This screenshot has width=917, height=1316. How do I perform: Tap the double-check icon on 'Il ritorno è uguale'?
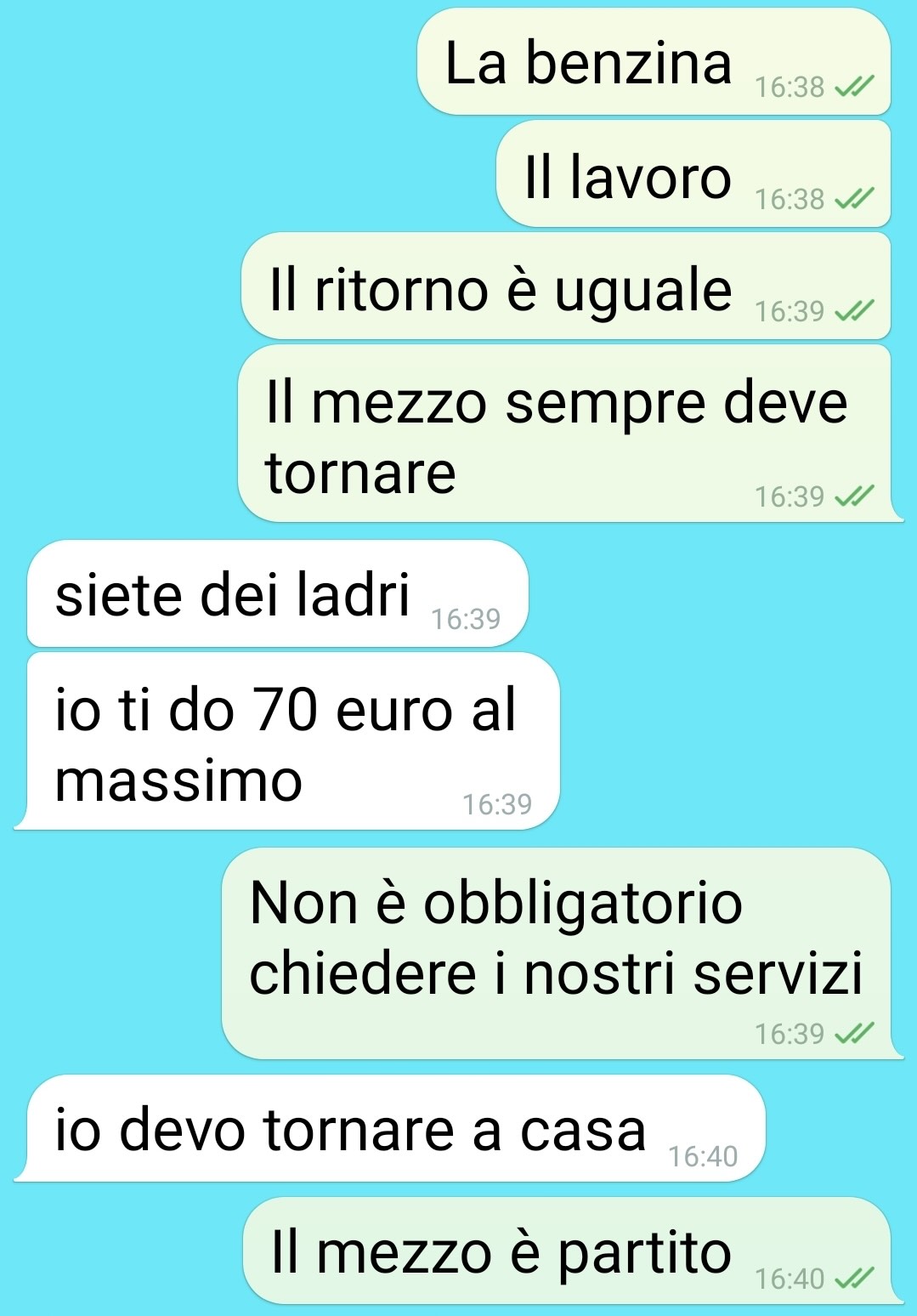click(x=854, y=311)
